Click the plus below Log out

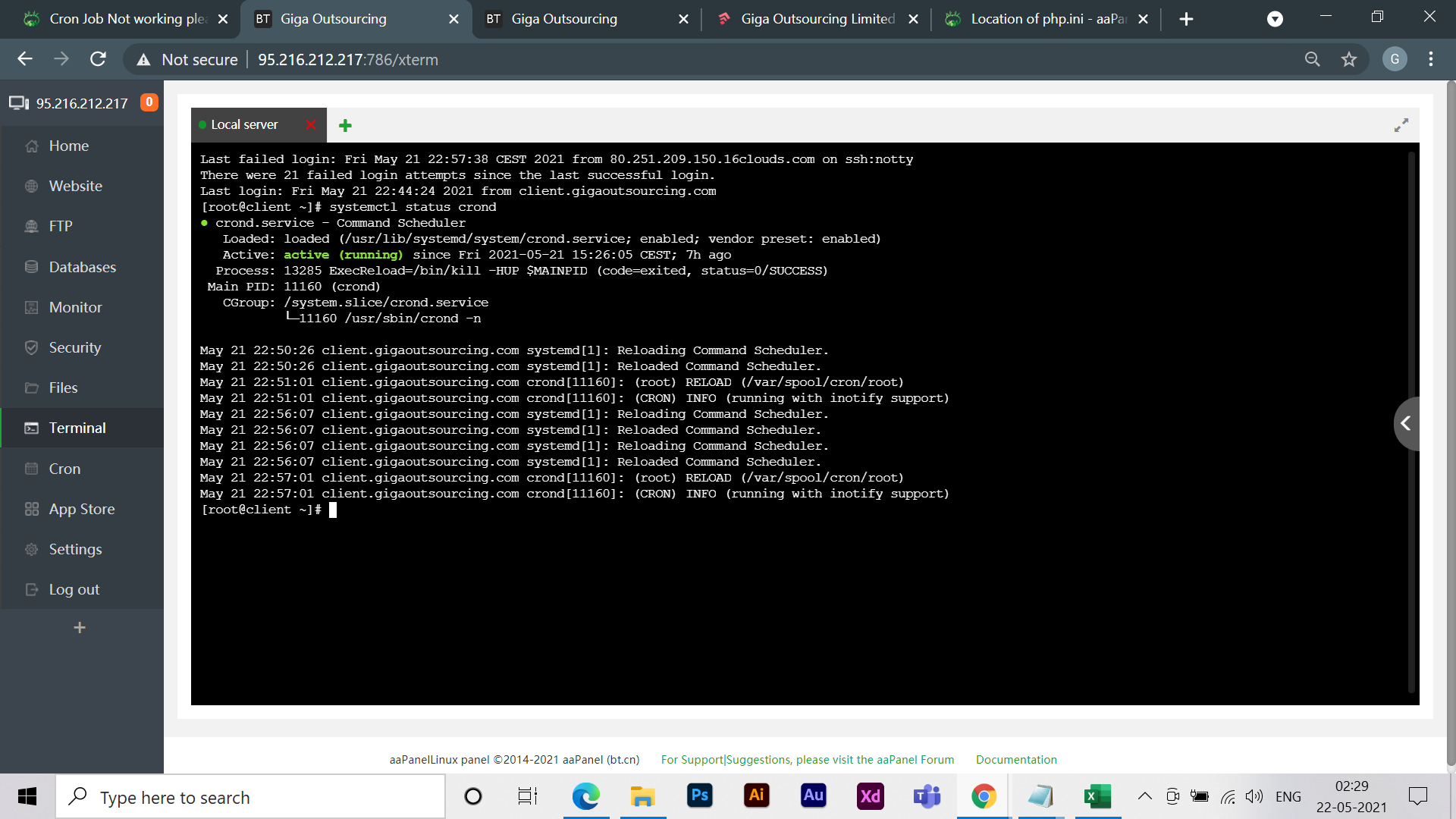click(80, 628)
